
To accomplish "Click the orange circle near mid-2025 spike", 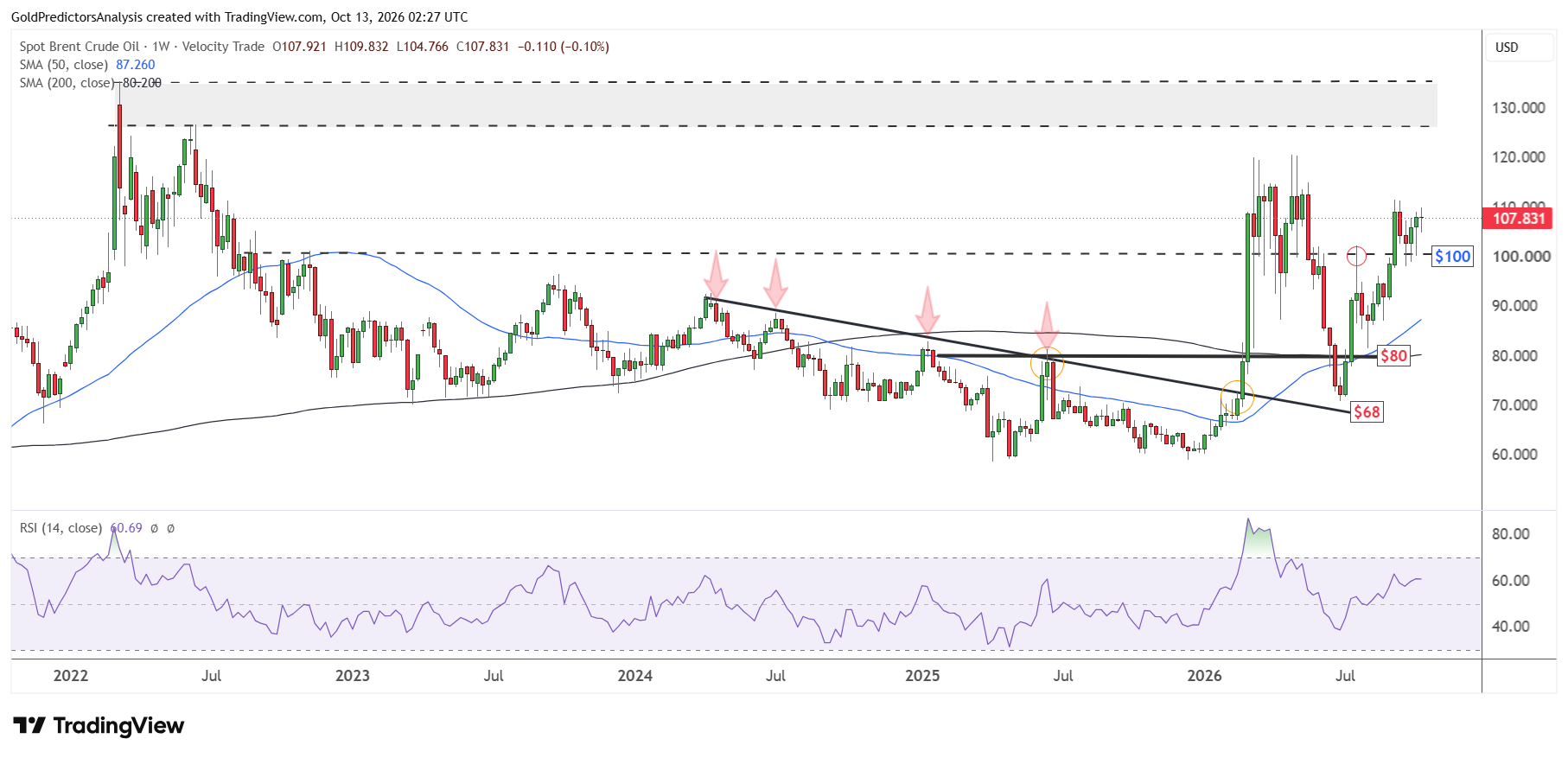I will [1047, 365].
